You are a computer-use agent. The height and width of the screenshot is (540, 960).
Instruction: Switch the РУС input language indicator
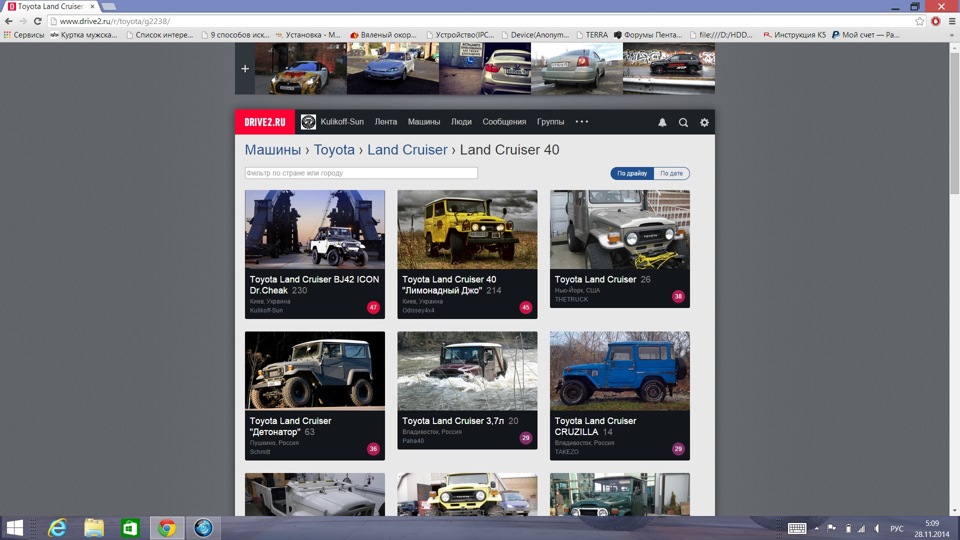[896, 528]
